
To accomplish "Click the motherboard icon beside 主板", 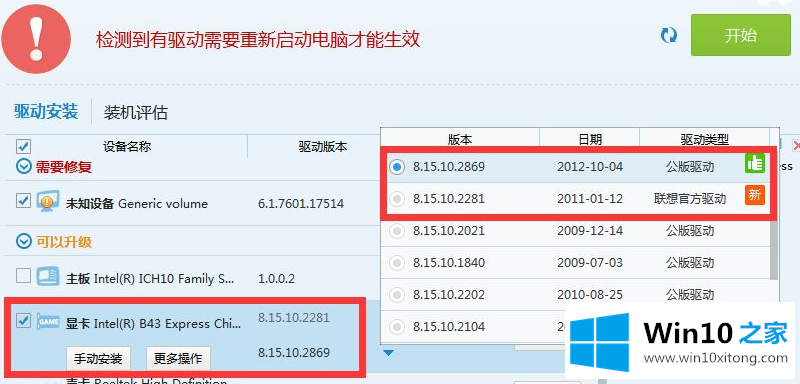I will pos(48,277).
